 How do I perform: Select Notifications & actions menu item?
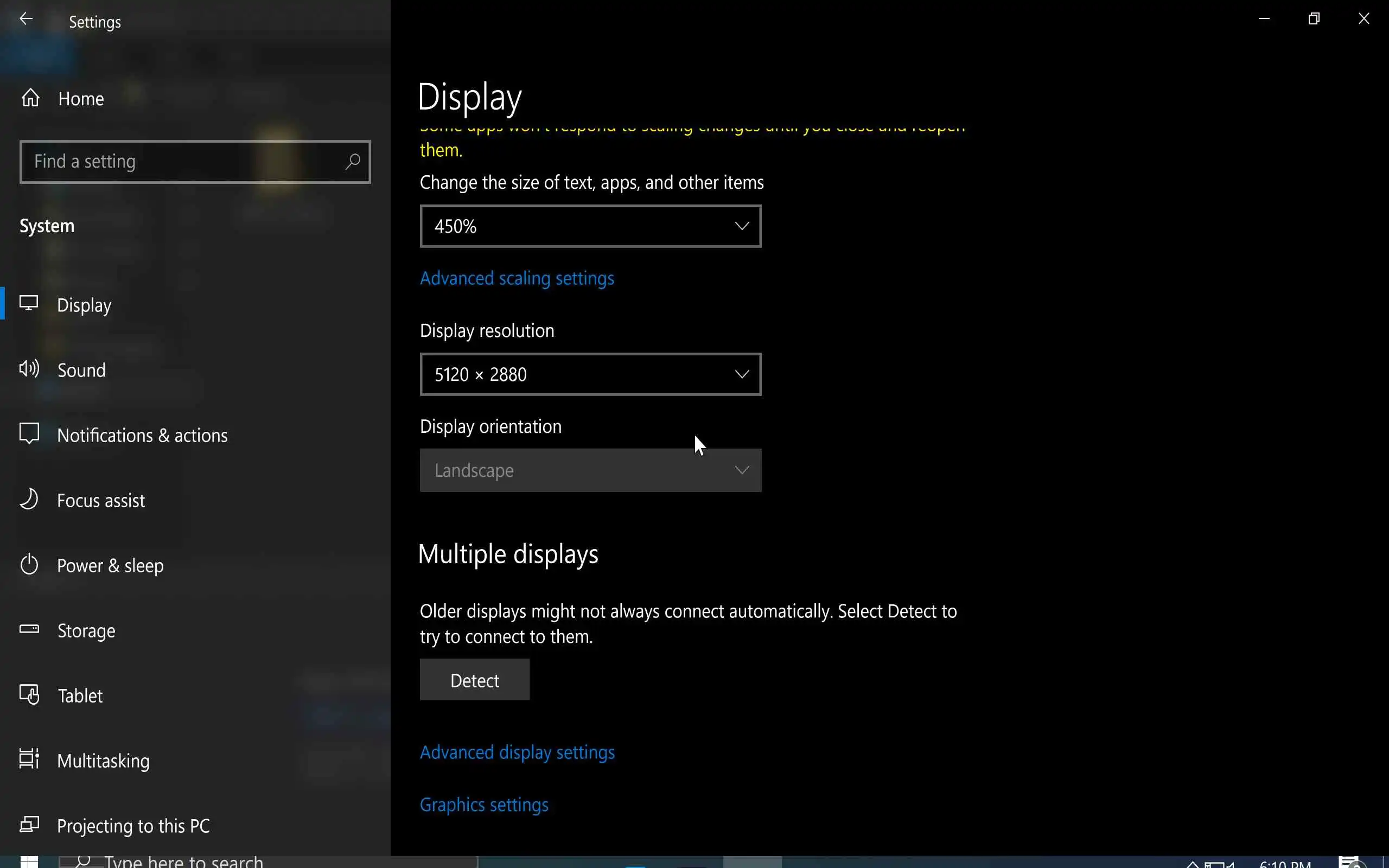(142, 435)
